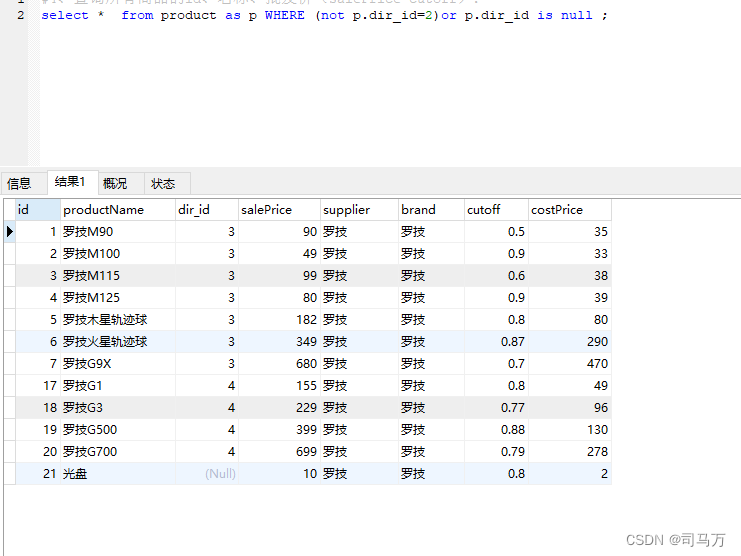The height and width of the screenshot is (556, 741).
Task: Select costPrice value 130
Action: [x=569, y=429]
